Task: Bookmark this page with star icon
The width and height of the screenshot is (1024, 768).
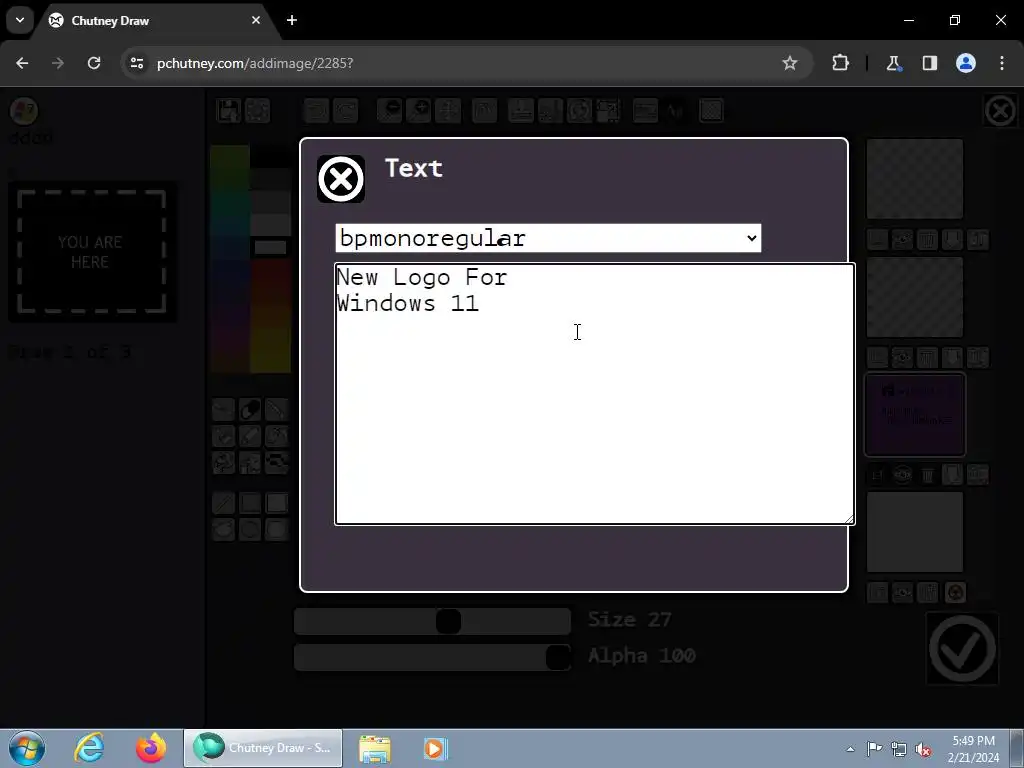Action: coord(790,63)
